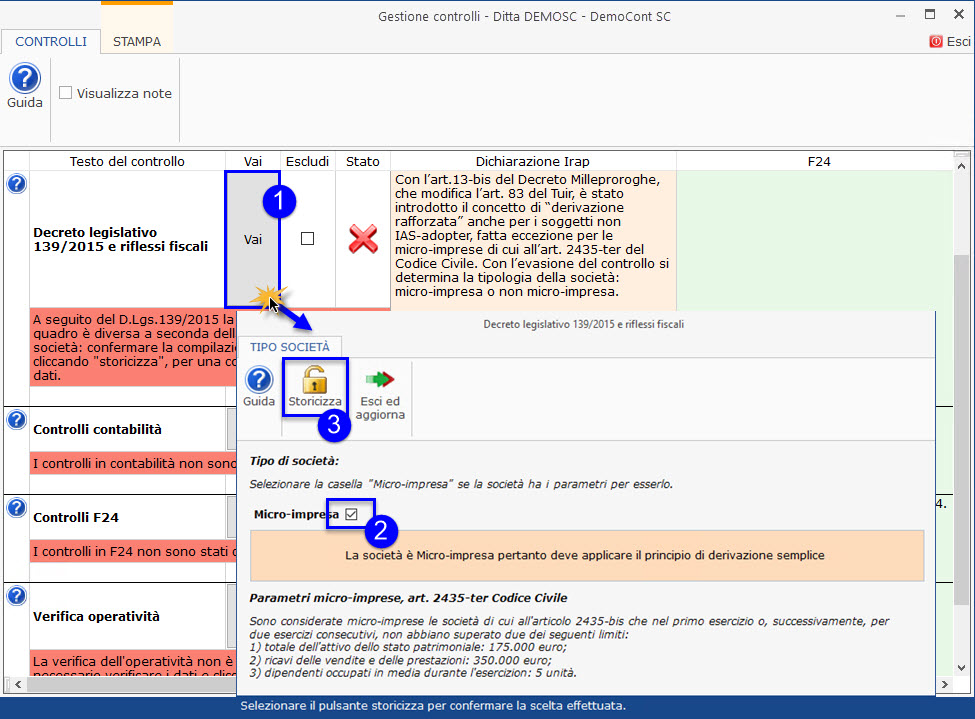975x719 pixels.
Task: Click the Dichiarazione Irap description about art.13-bis
Action: (532, 236)
